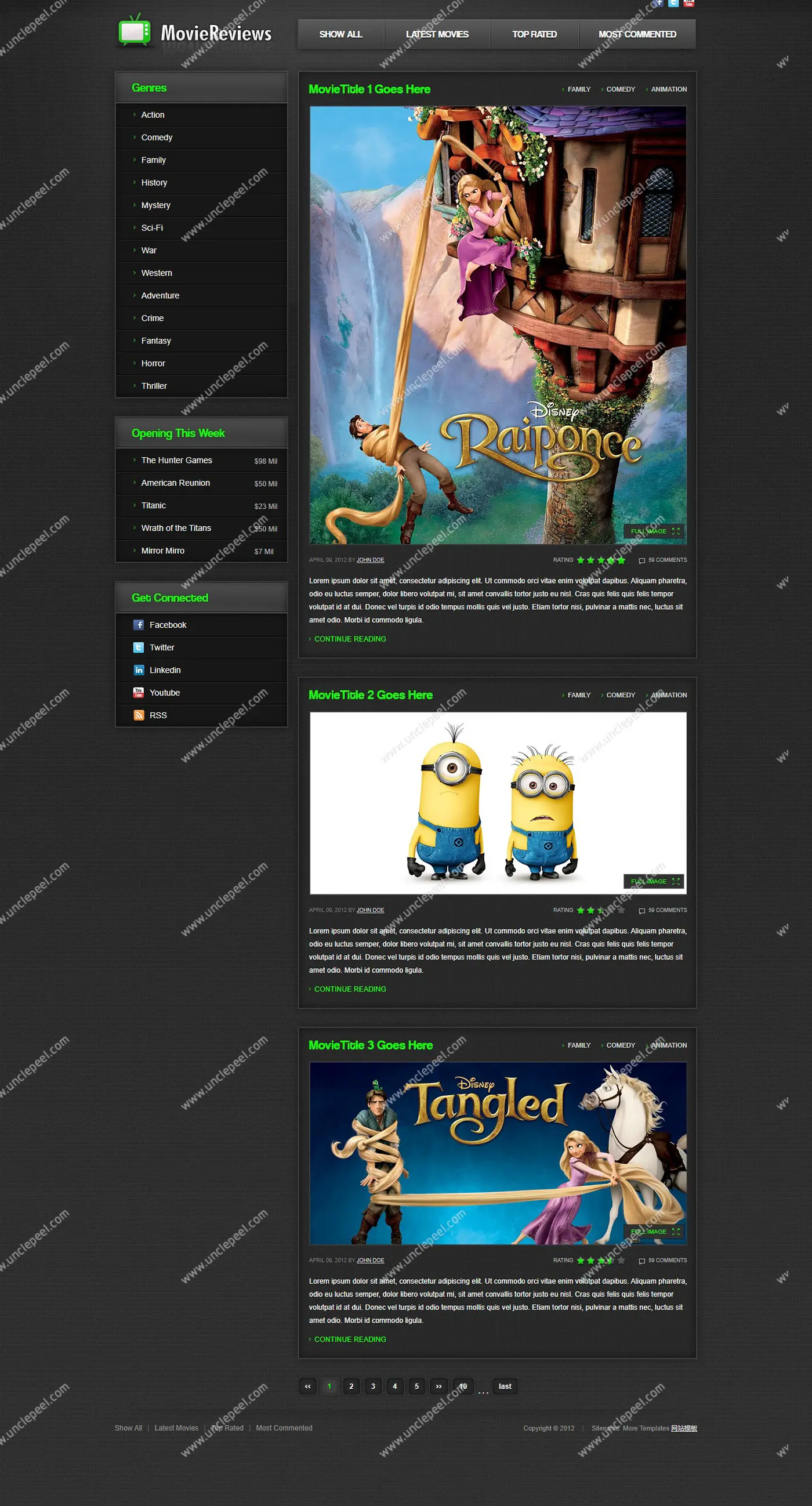The height and width of the screenshot is (1506, 812).
Task: Go to pagination page 3
Action: point(373,1386)
